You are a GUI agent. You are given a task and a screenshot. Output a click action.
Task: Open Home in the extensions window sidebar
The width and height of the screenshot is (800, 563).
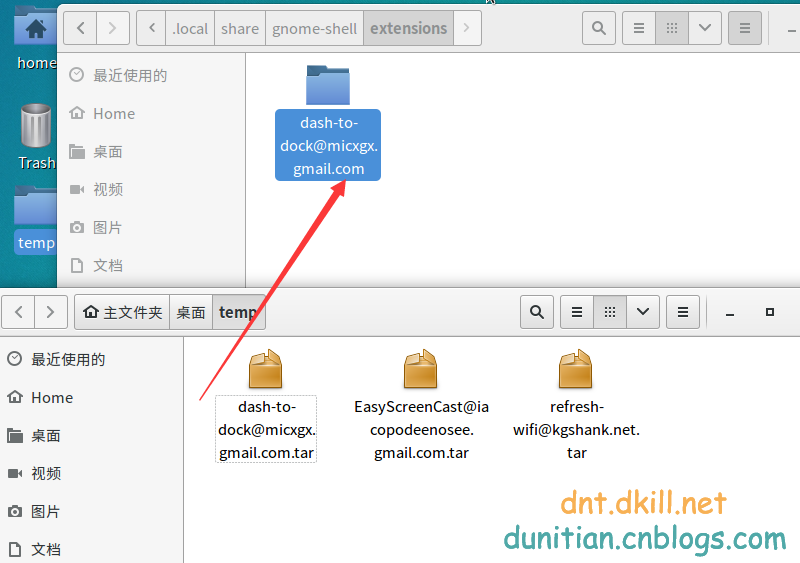click(151, 113)
